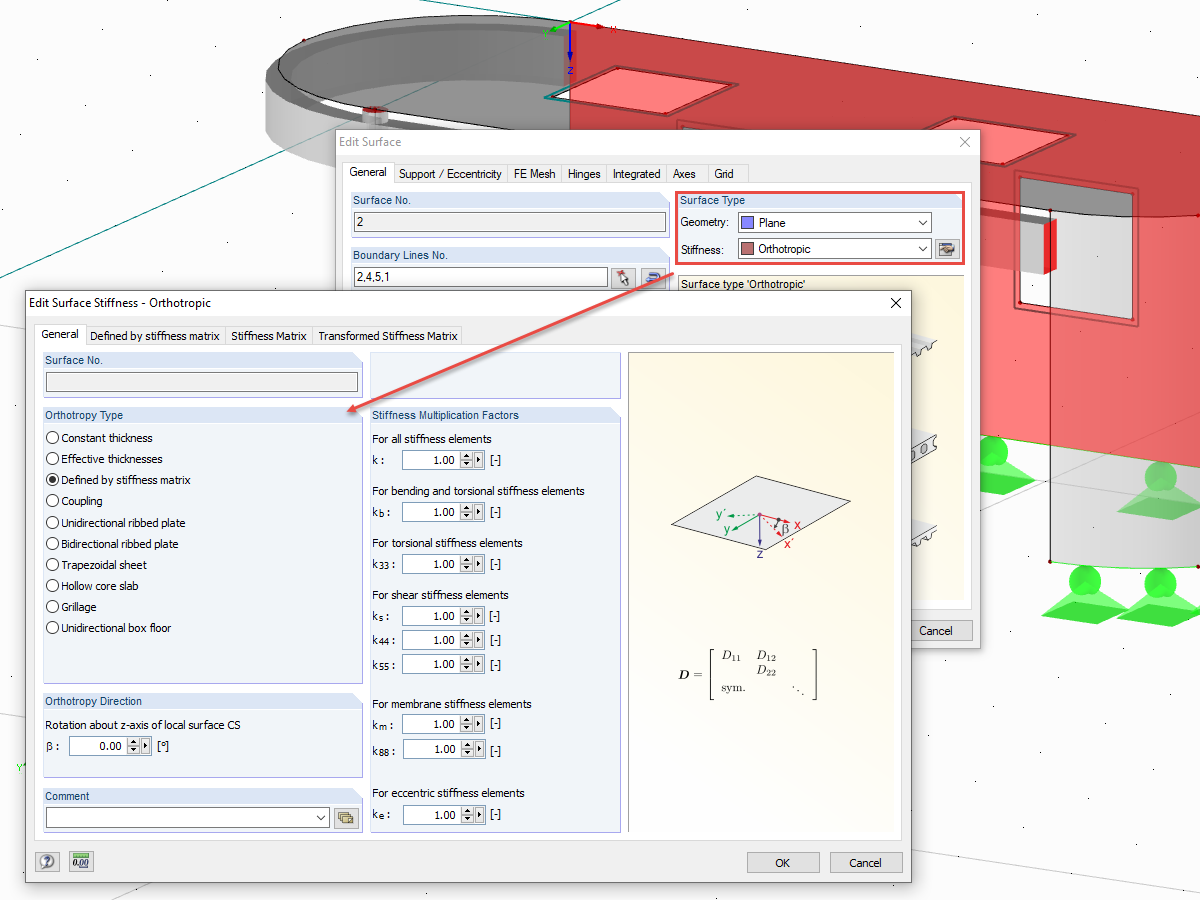The width and height of the screenshot is (1200, 900).
Task: Open the Edit Surface Stiffness dialog icon next to Orthotropic
Action: coord(946,248)
